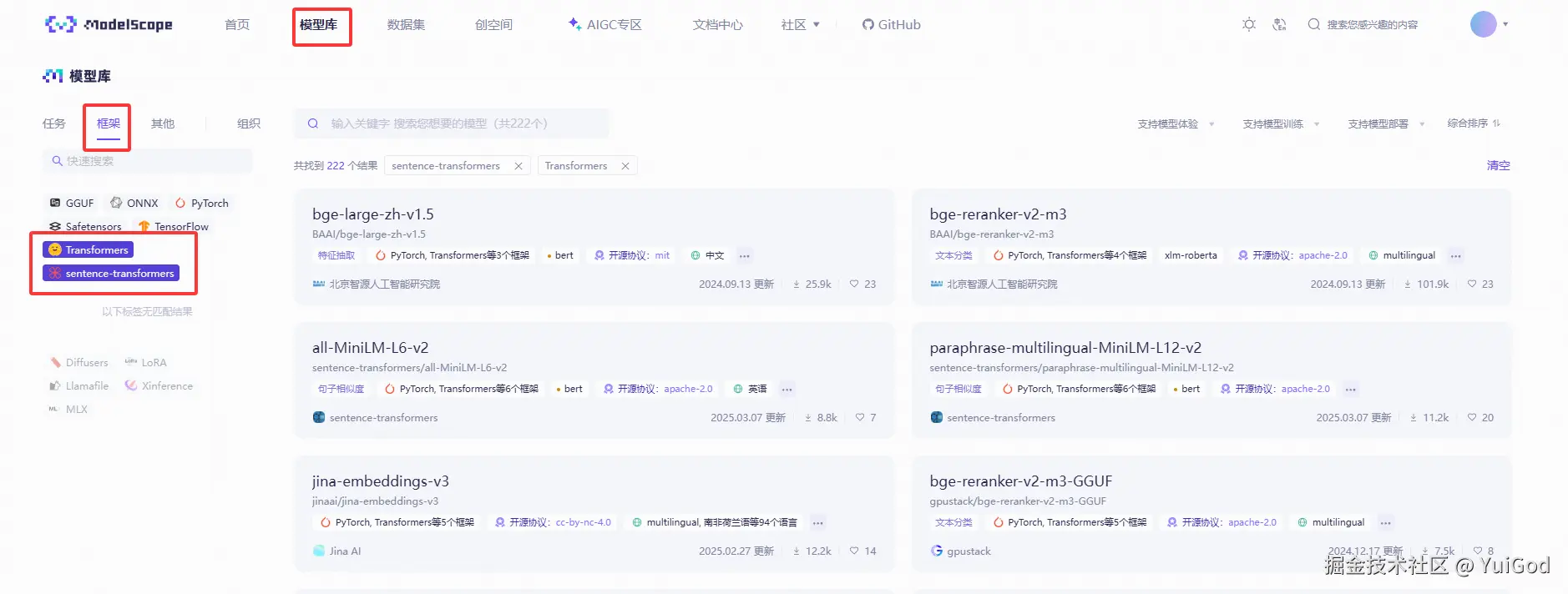
Task: Open the 综合排序 sort control
Action: click(x=1474, y=123)
